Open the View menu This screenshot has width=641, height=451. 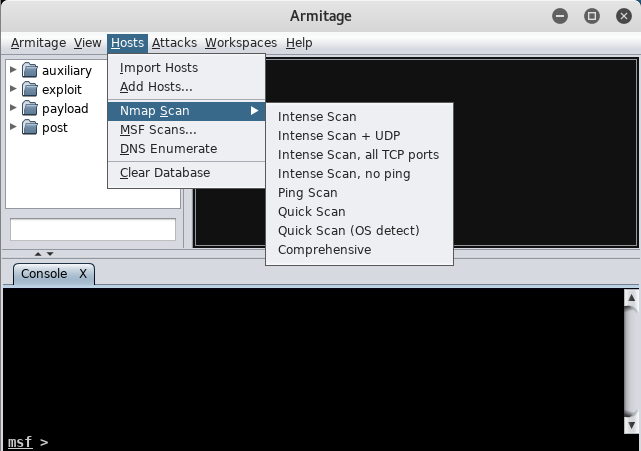87,43
